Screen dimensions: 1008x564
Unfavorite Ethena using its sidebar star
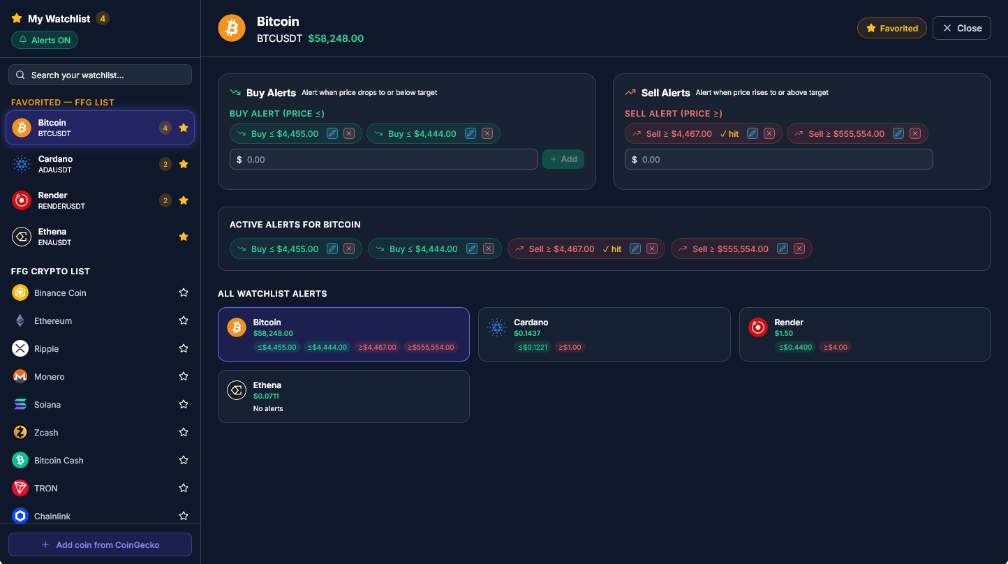(183, 237)
